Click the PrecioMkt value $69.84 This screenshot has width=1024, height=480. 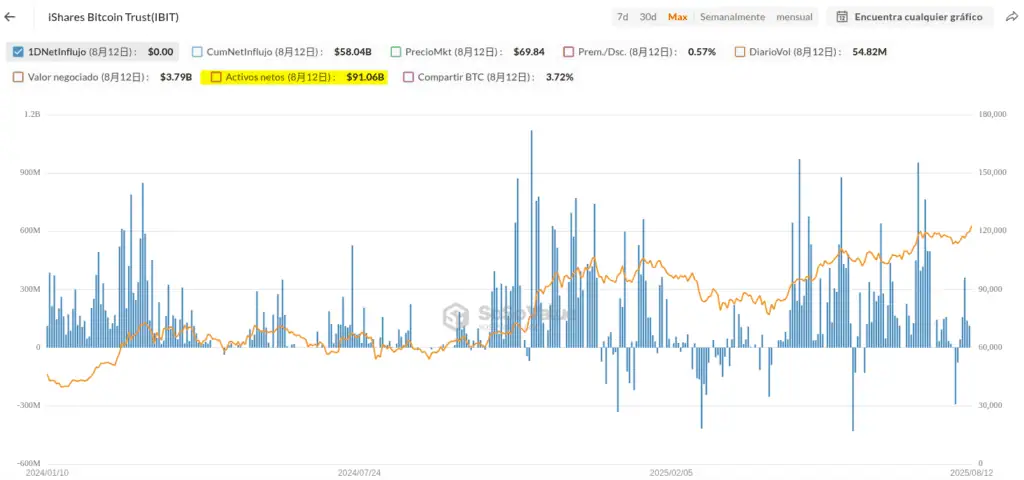[x=530, y=52]
